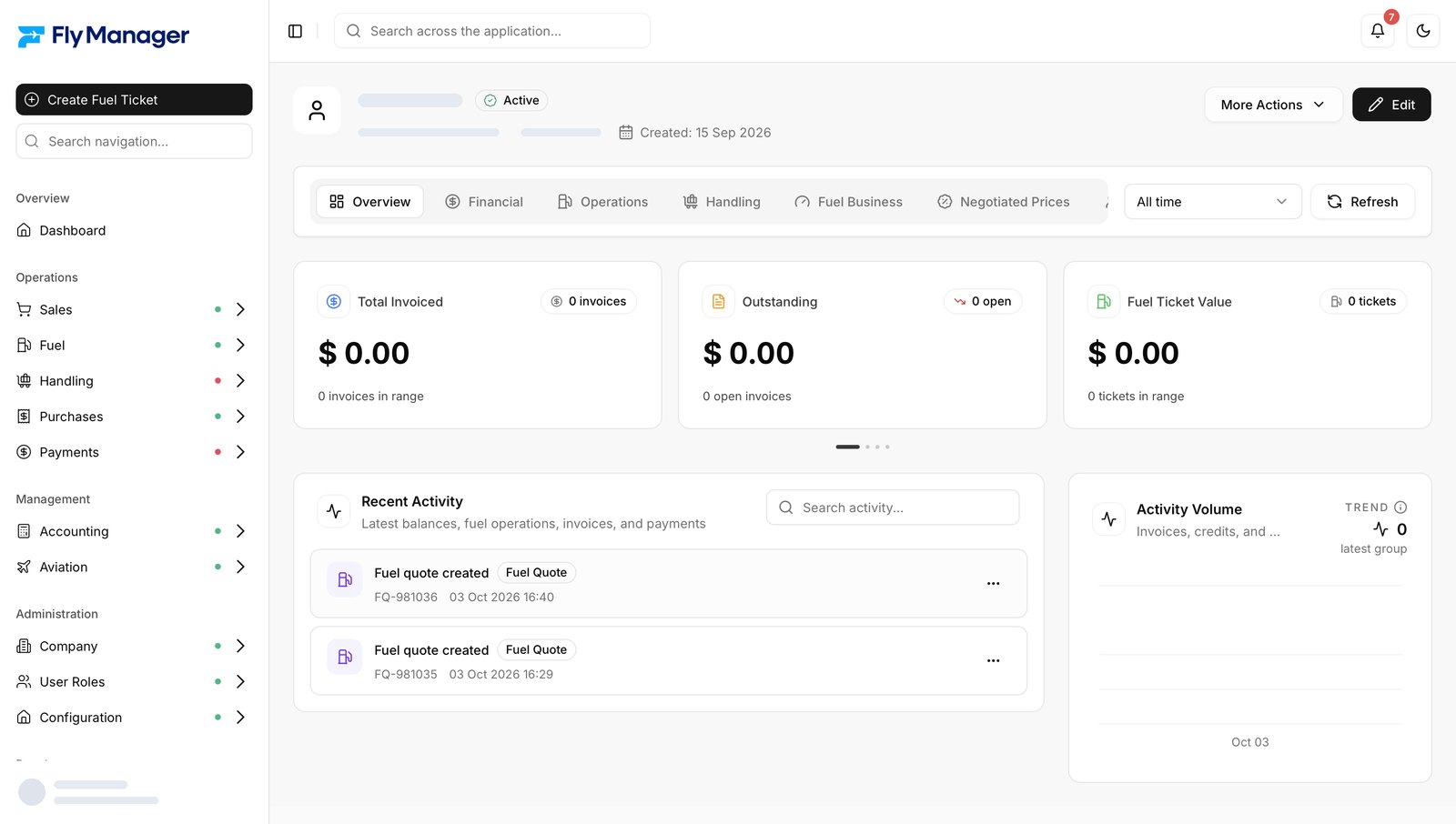Viewport: 1456px width, 824px height.
Task: Click the Fuel Ticket Value pump icon
Action: point(1103,301)
